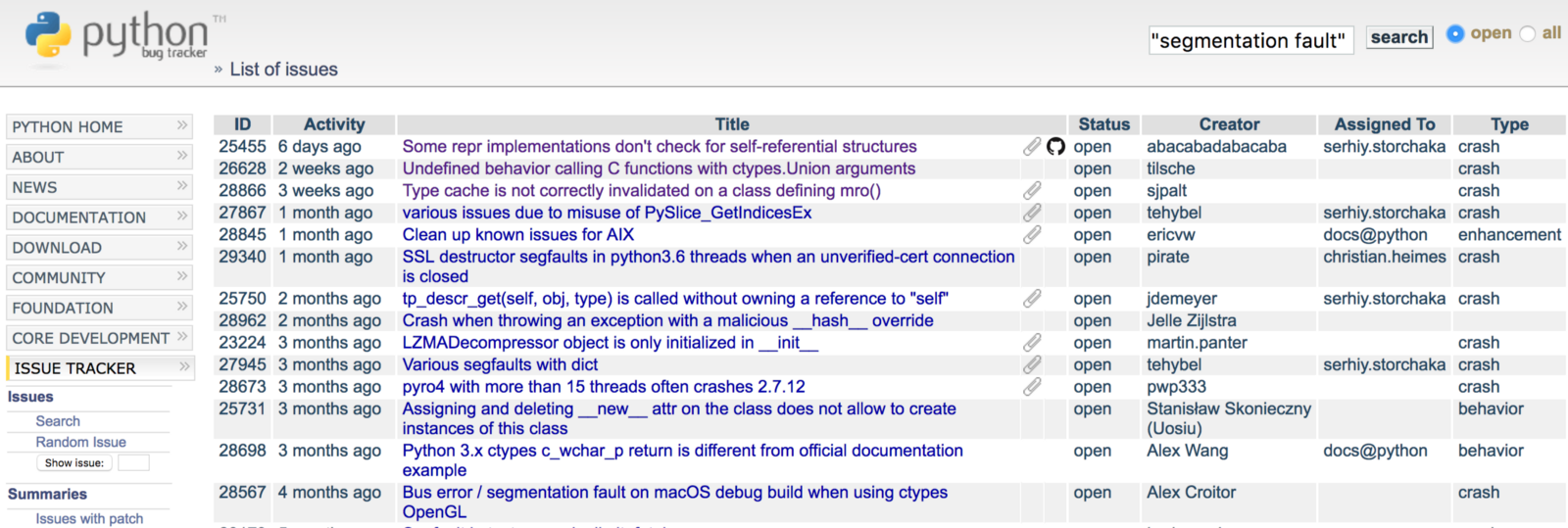Image resolution: width=1568 pixels, height=528 pixels.
Task: Click the Python bug tracker logo
Action: [116, 36]
